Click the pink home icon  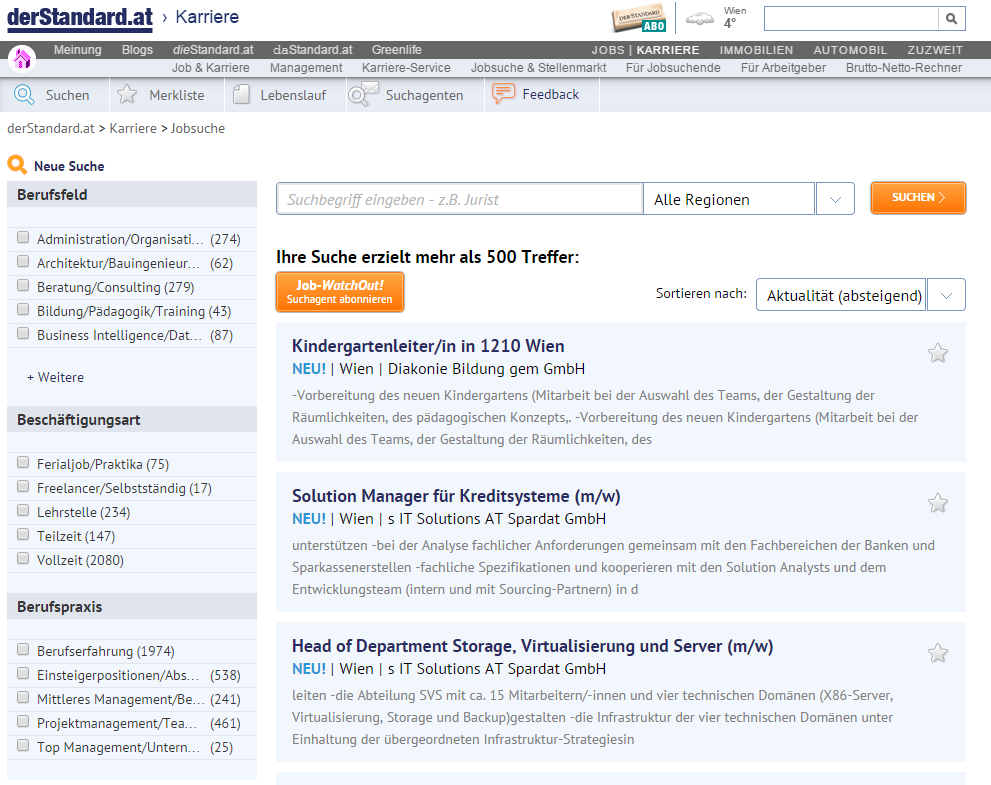21,59
